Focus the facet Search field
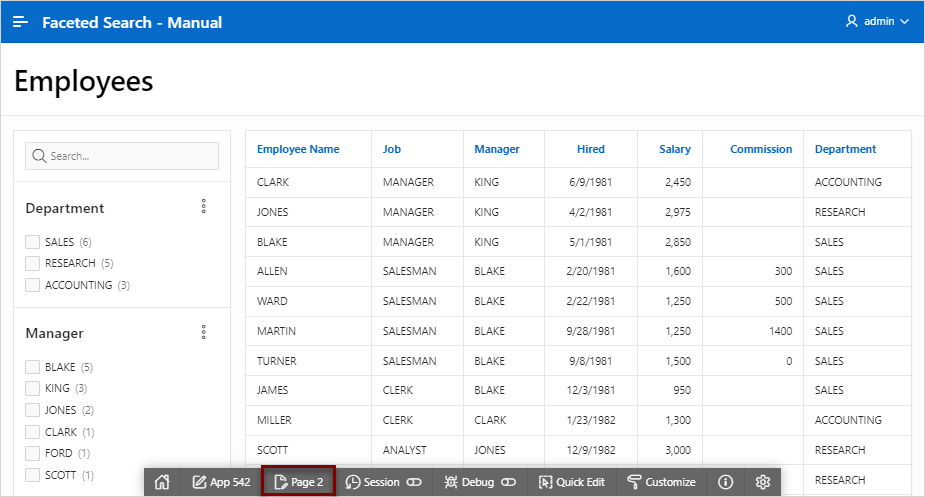 point(122,156)
